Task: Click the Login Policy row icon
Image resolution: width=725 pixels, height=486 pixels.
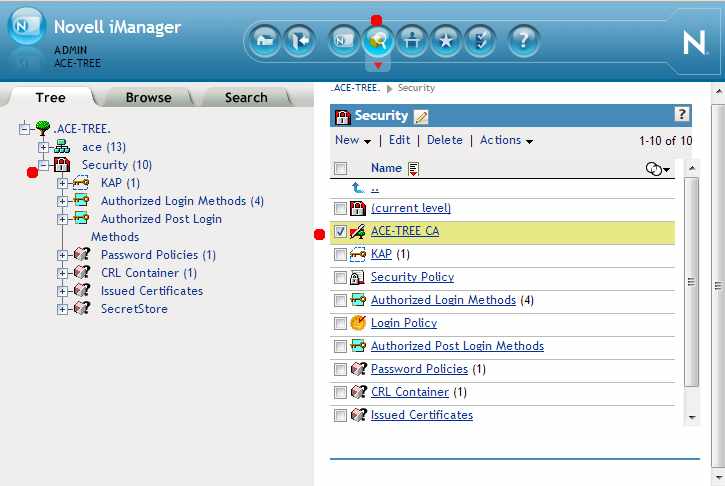Action: pyautogui.click(x=358, y=323)
